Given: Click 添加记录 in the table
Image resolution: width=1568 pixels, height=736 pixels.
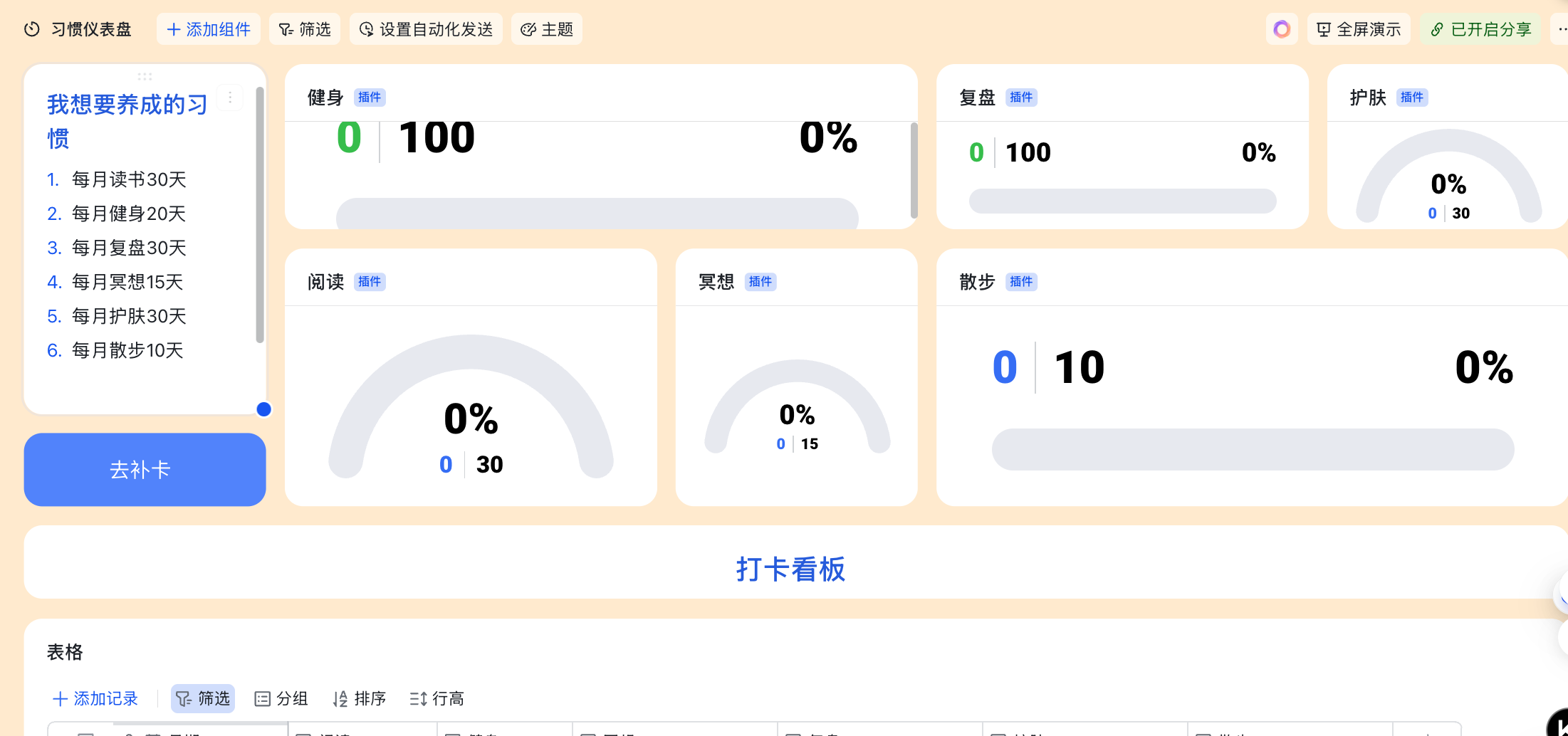Looking at the screenshot, I should click(x=95, y=699).
